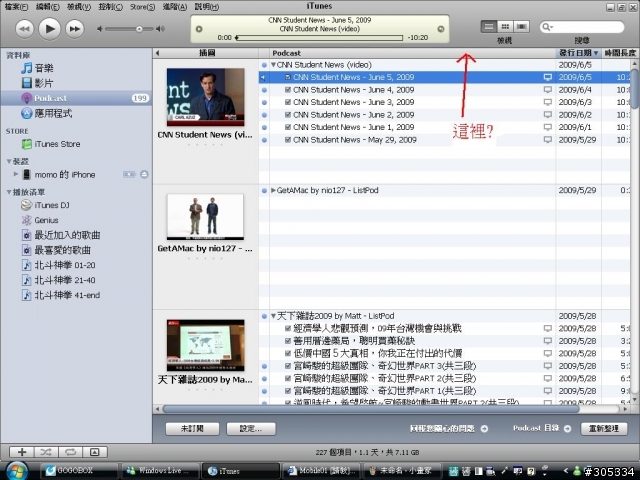Uncheck CNN Student News - June 1, 2009
The height and width of the screenshot is (480, 640).
[288, 127]
